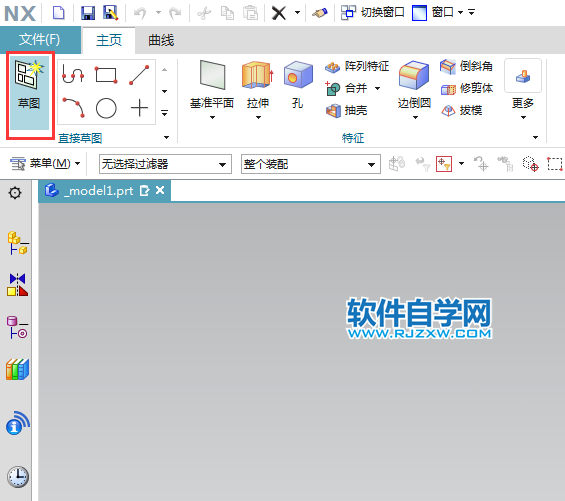Click Switch Window (切换窗口) button
The width and height of the screenshot is (565, 501).
click(x=373, y=13)
